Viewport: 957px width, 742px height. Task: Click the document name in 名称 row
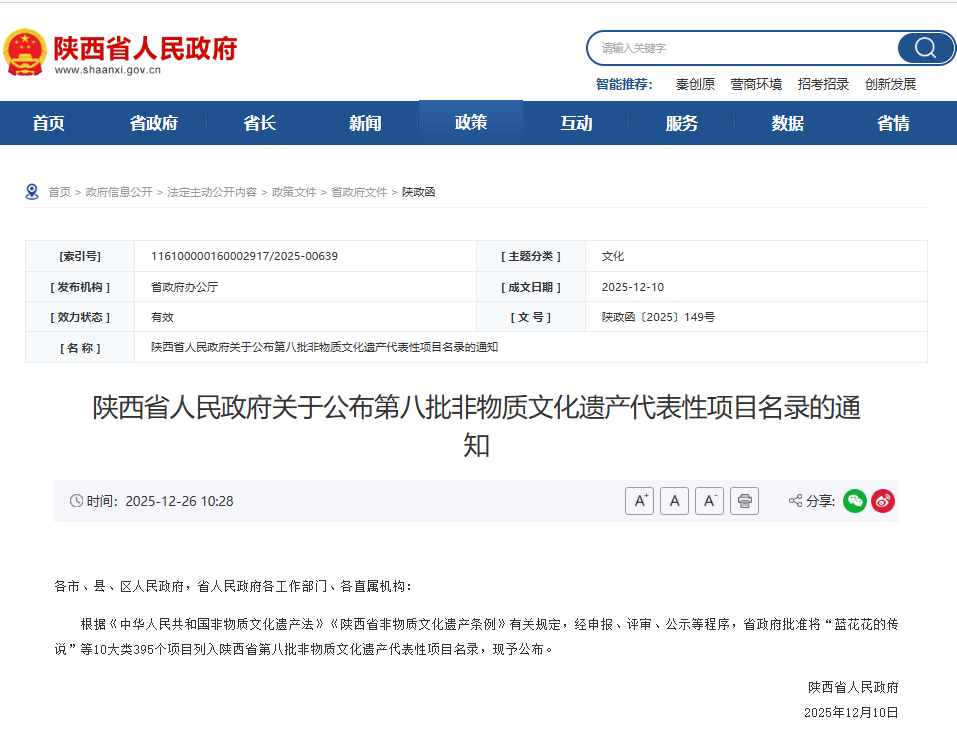click(324, 347)
